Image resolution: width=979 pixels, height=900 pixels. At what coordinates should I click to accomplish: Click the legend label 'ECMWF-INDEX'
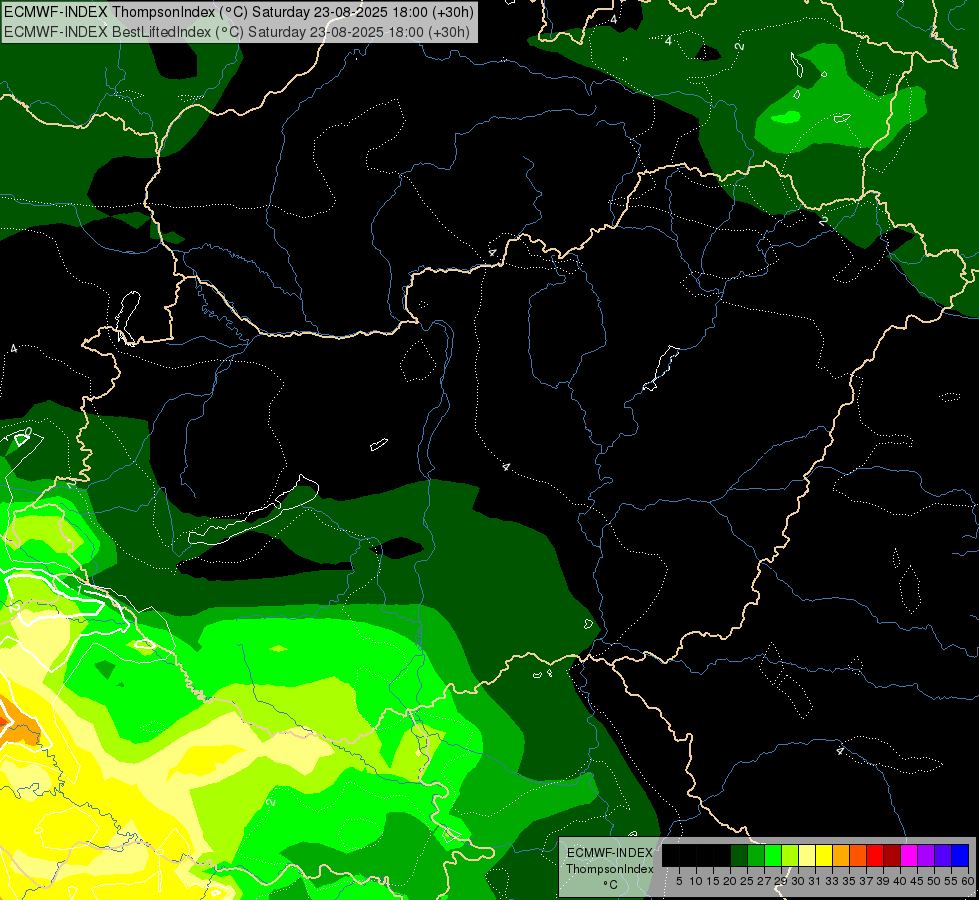[x=610, y=853]
